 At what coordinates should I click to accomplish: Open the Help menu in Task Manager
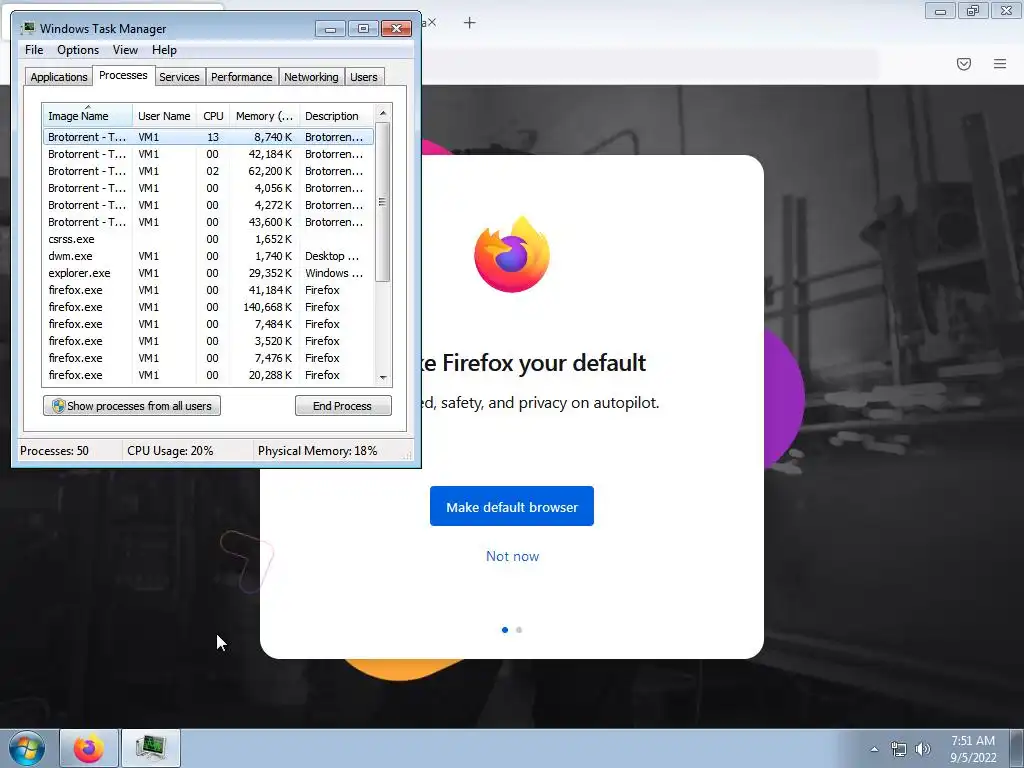[x=164, y=50]
